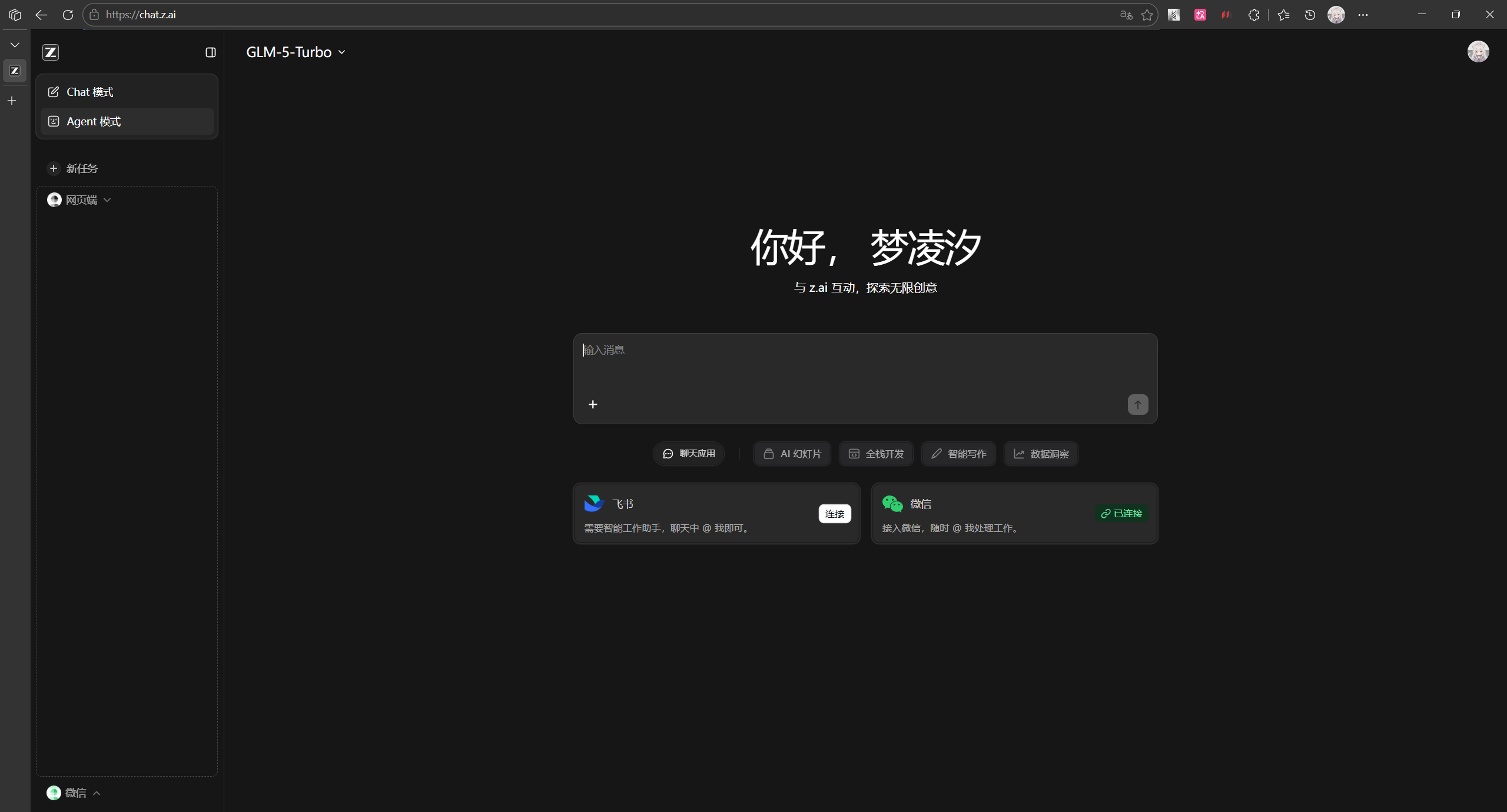The image size is (1507, 812).
Task: Open browser profile avatar in toolbar
Action: 1336,15
